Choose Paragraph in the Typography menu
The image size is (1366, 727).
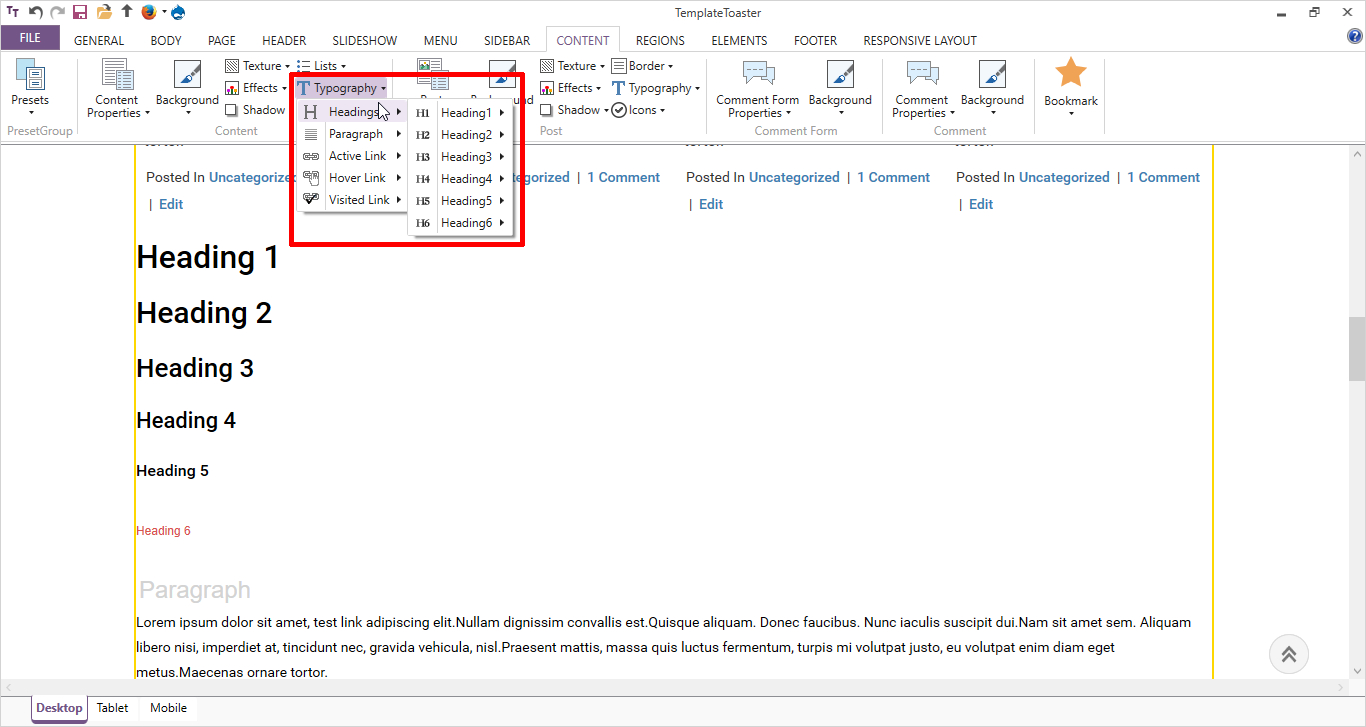click(x=355, y=134)
